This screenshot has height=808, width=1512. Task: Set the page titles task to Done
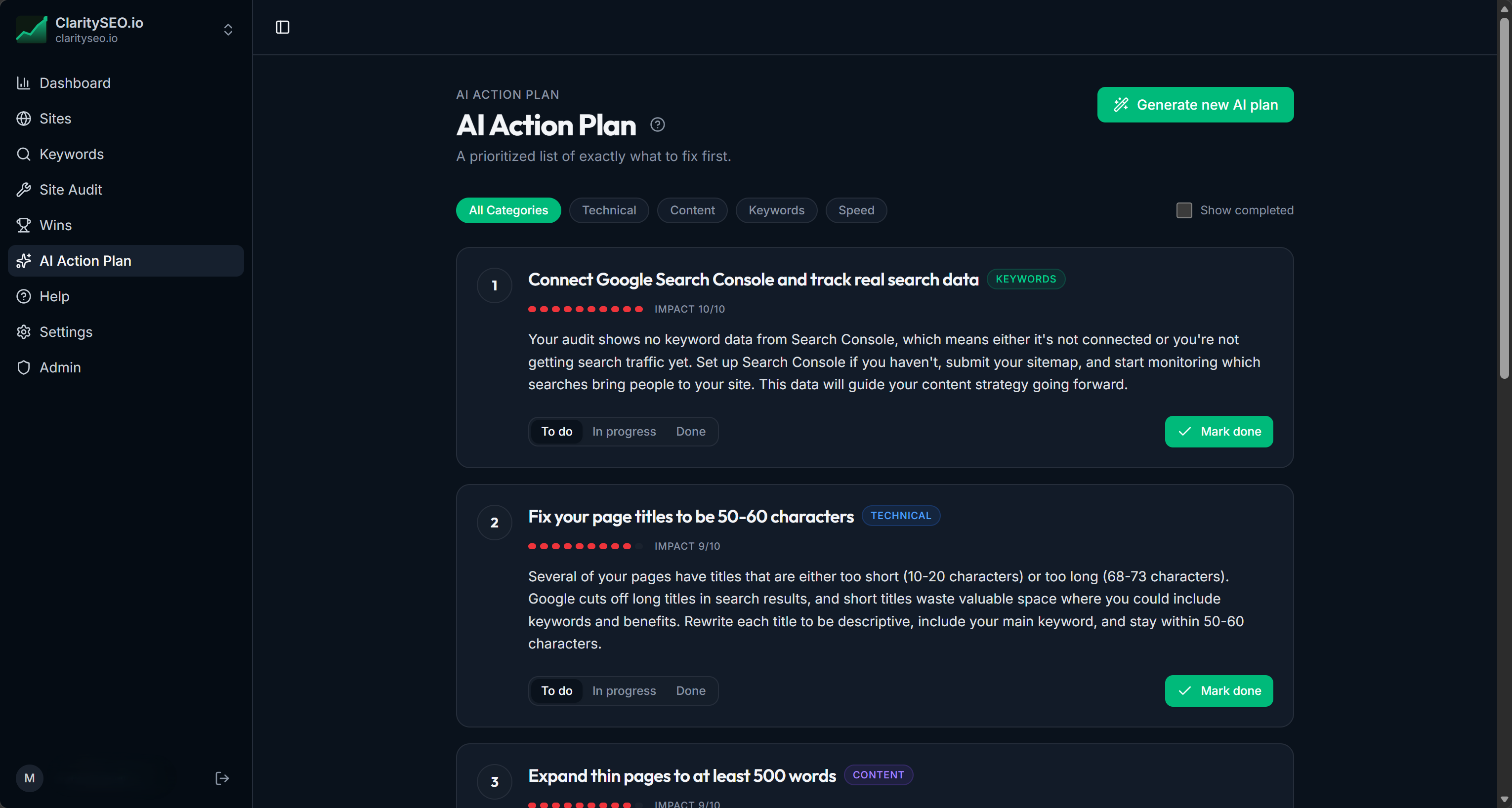(691, 690)
